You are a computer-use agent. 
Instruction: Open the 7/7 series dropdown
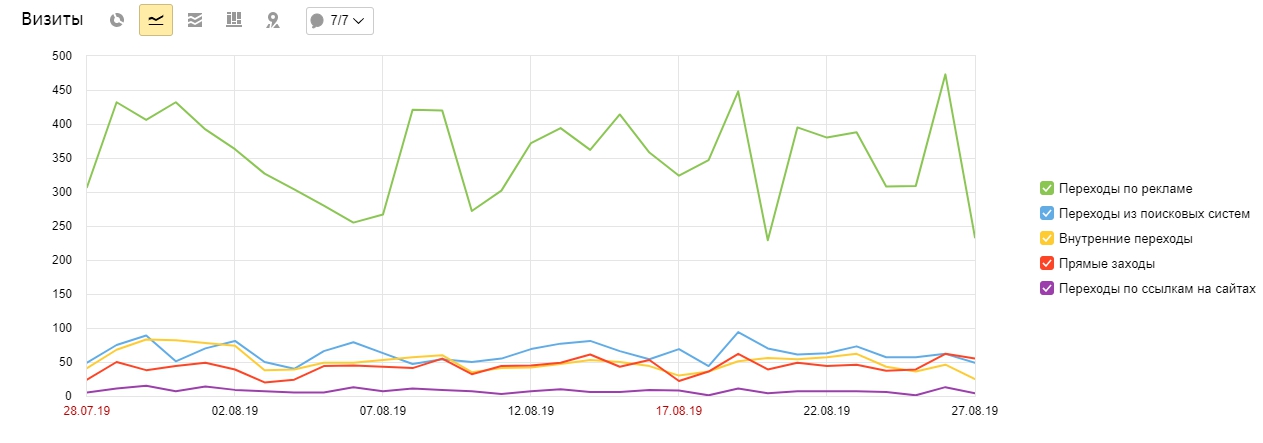click(x=340, y=20)
